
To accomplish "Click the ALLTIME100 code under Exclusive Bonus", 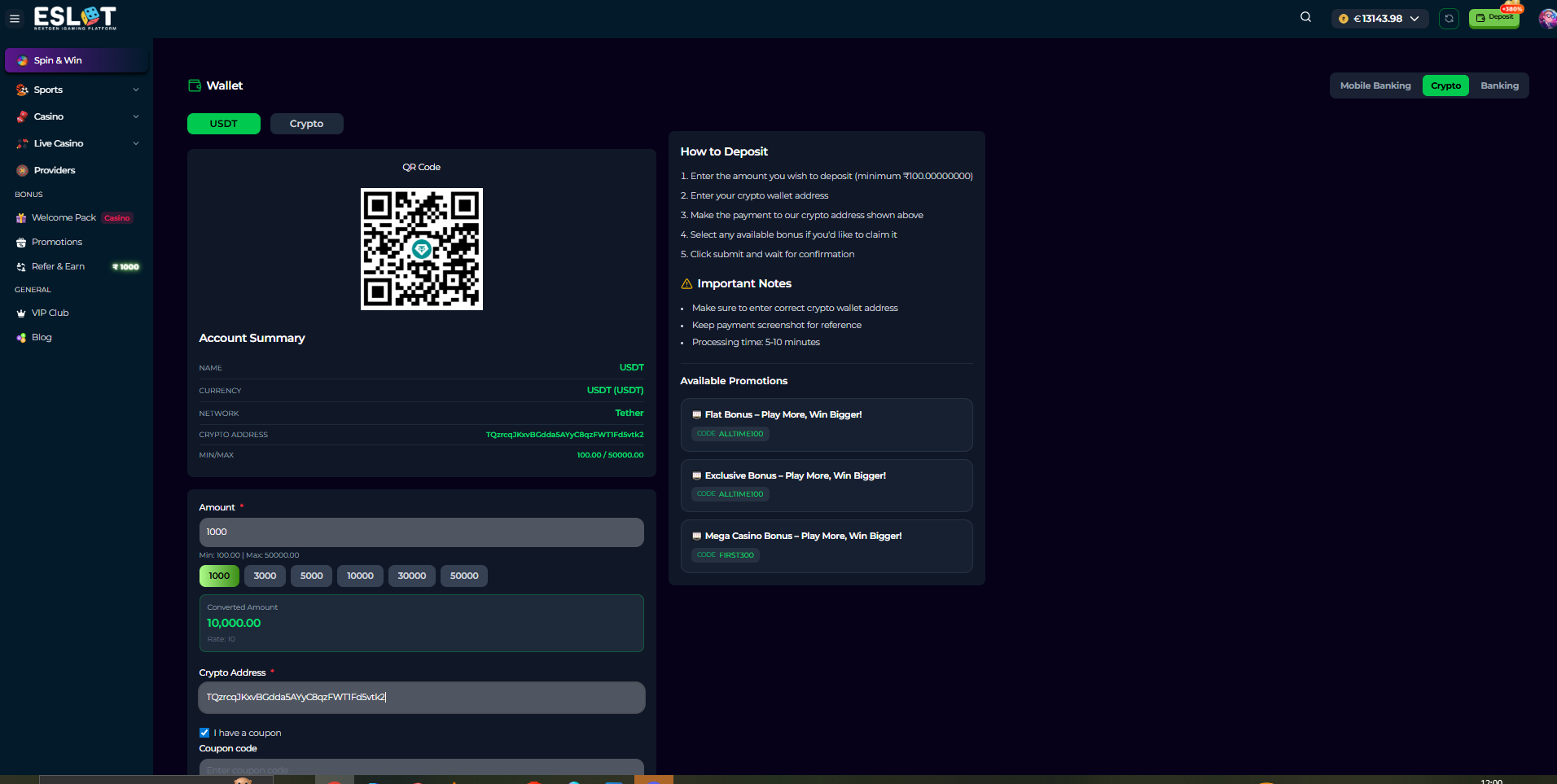I will click(x=730, y=494).
